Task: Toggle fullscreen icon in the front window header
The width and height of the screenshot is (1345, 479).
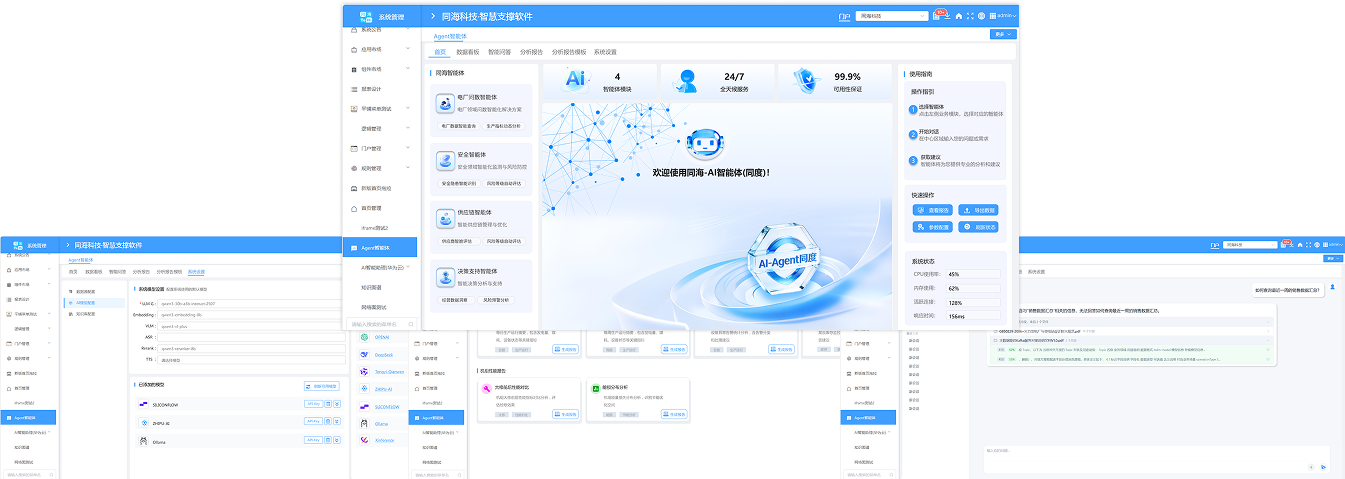Action: [970, 17]
